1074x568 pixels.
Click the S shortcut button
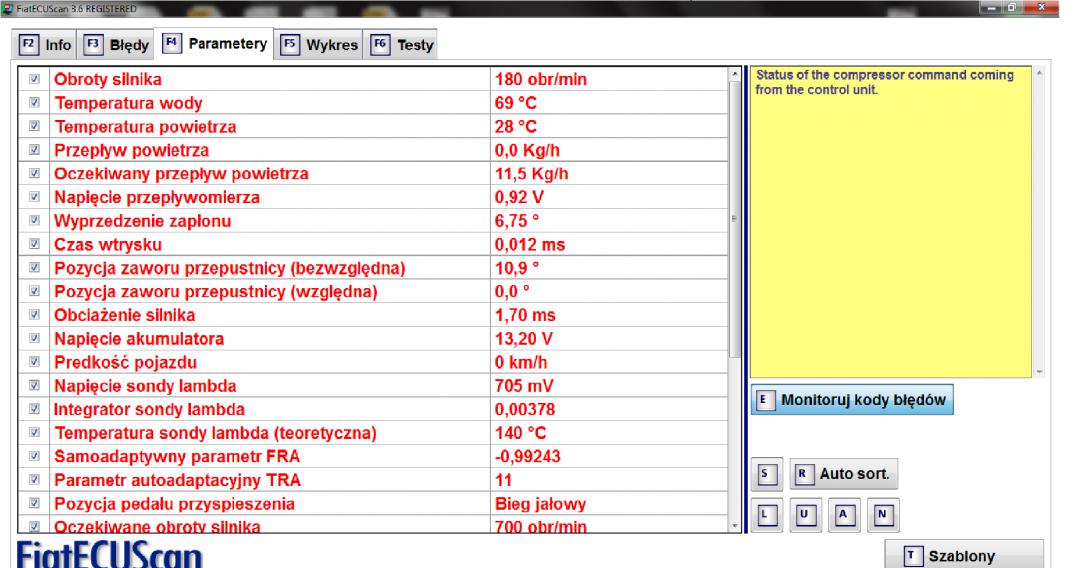pos(763,472)
